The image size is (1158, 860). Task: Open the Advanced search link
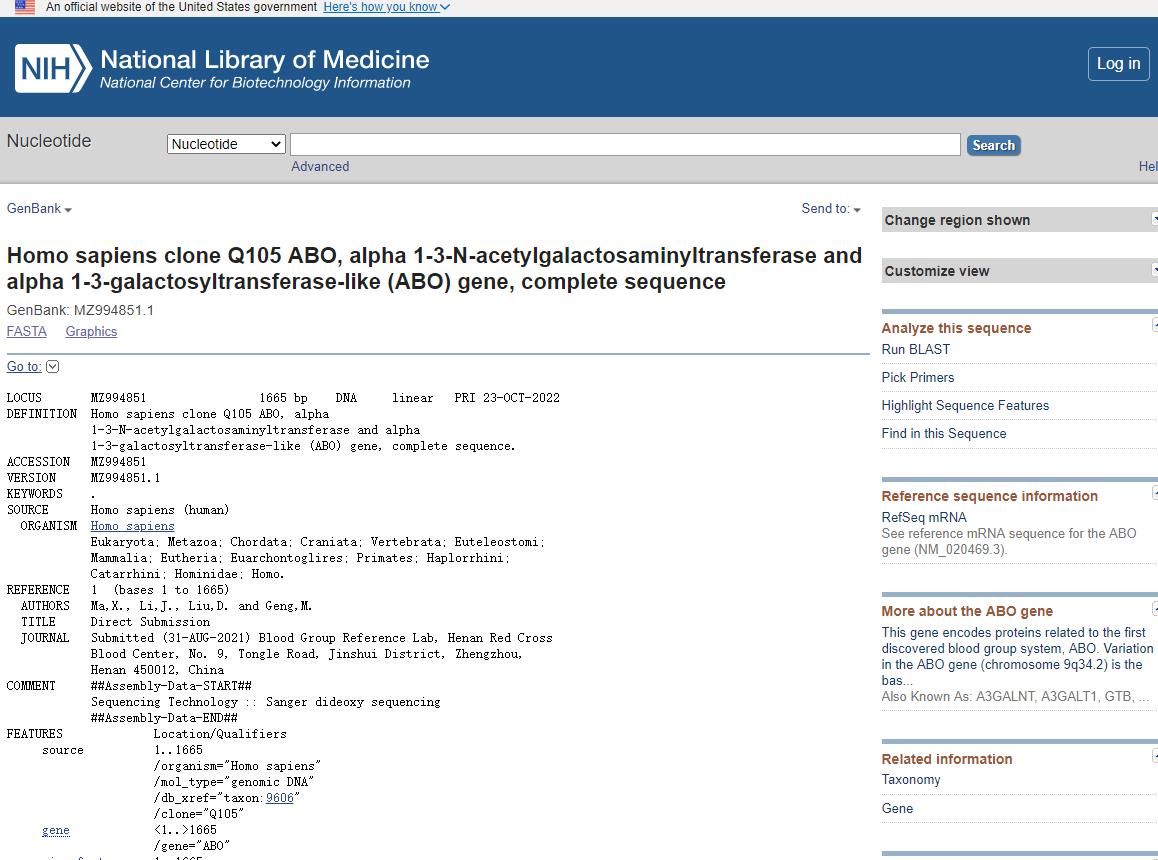click(x=320, y=167)
